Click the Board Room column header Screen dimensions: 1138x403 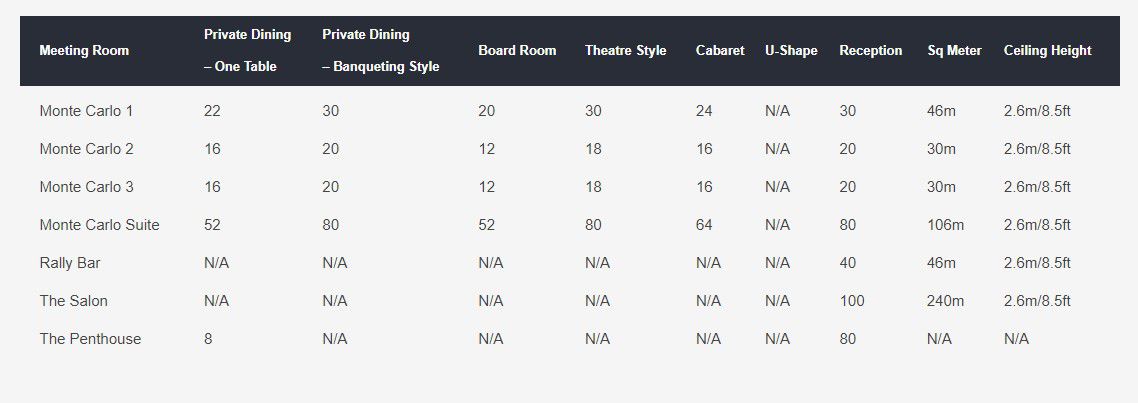(x=517, y=51)
